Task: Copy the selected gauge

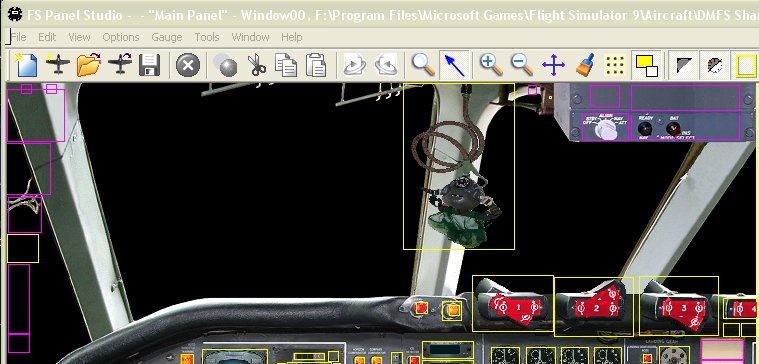Action: click(x=286, y=65)
